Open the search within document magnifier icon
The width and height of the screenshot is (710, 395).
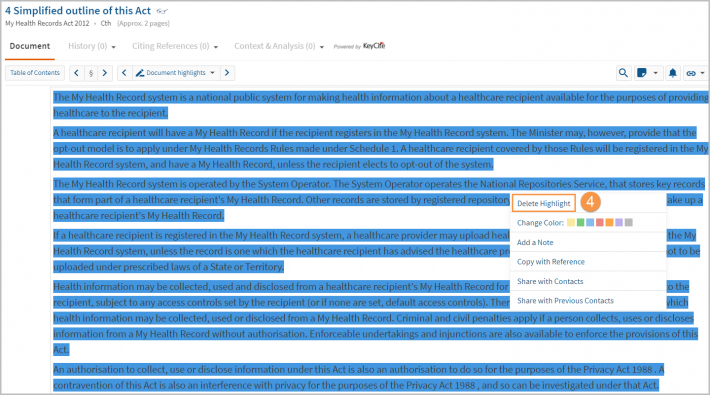click(x=624, y=73)
